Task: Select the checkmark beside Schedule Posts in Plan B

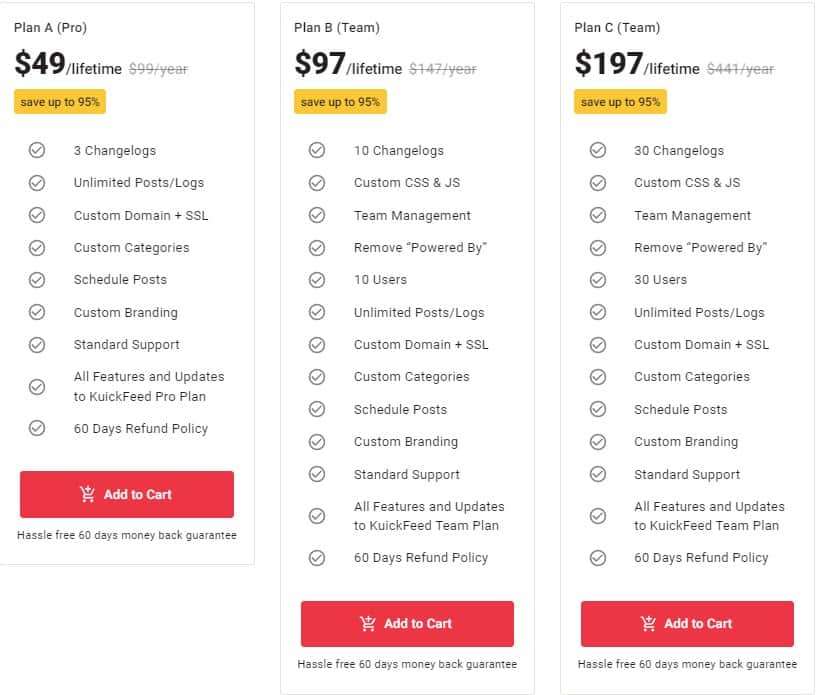Action: pyautogui.click(x=317, y=409)
